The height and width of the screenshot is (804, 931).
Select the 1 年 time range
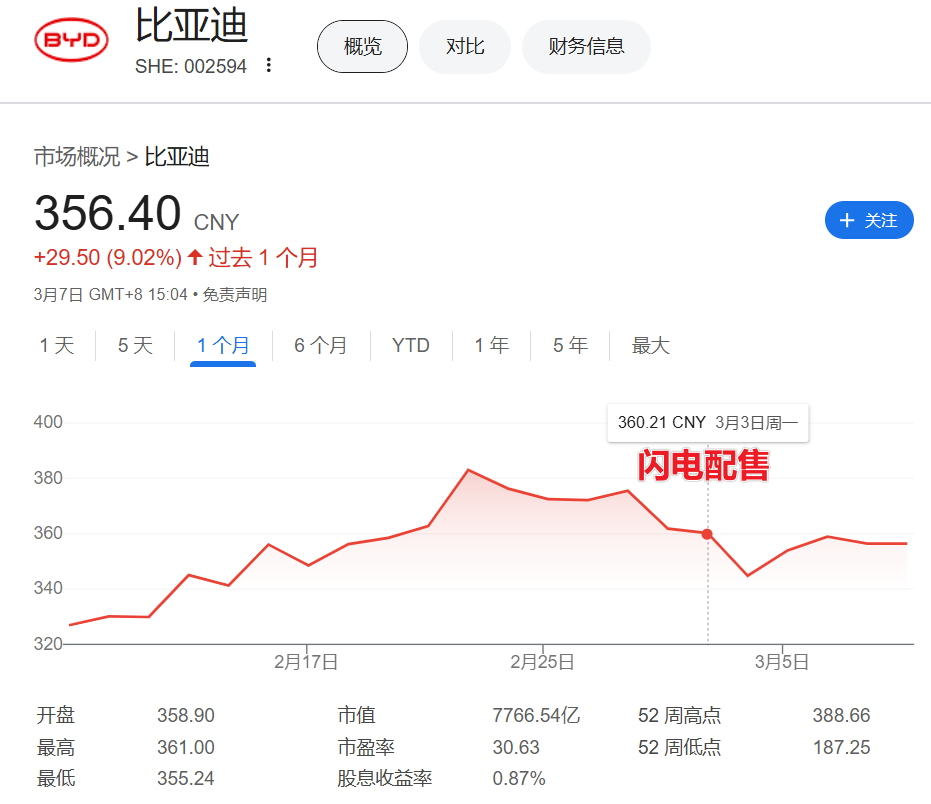492,346
